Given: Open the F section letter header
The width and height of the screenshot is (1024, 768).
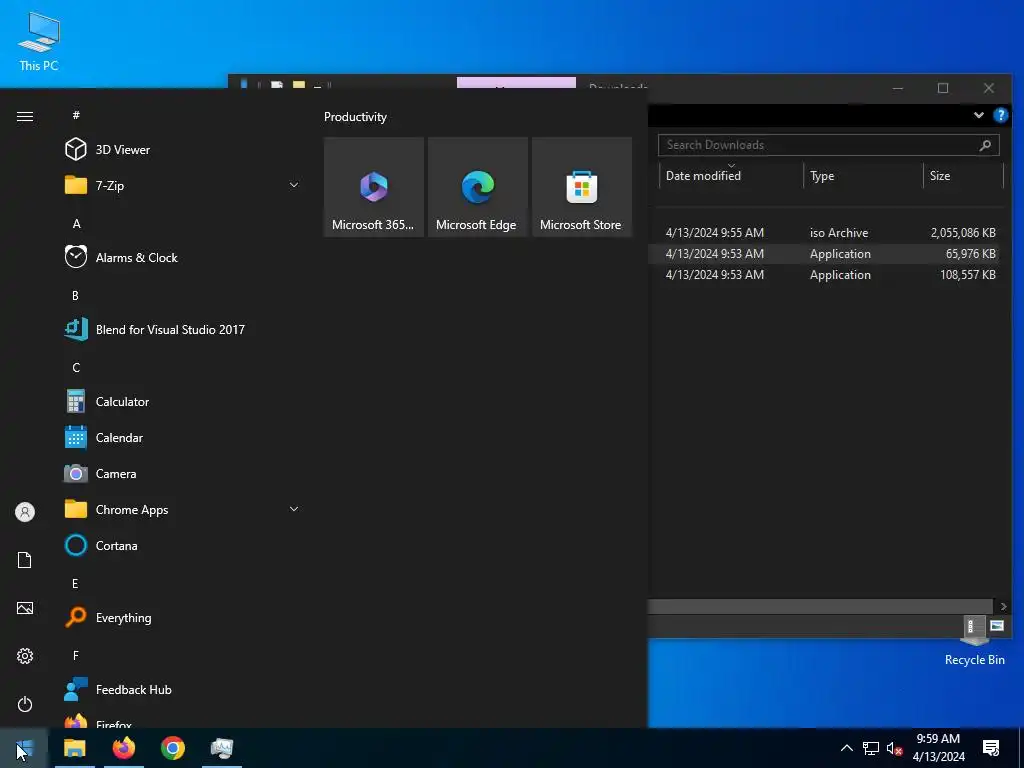Looking at the screenshot, I should tap(76, 655).
